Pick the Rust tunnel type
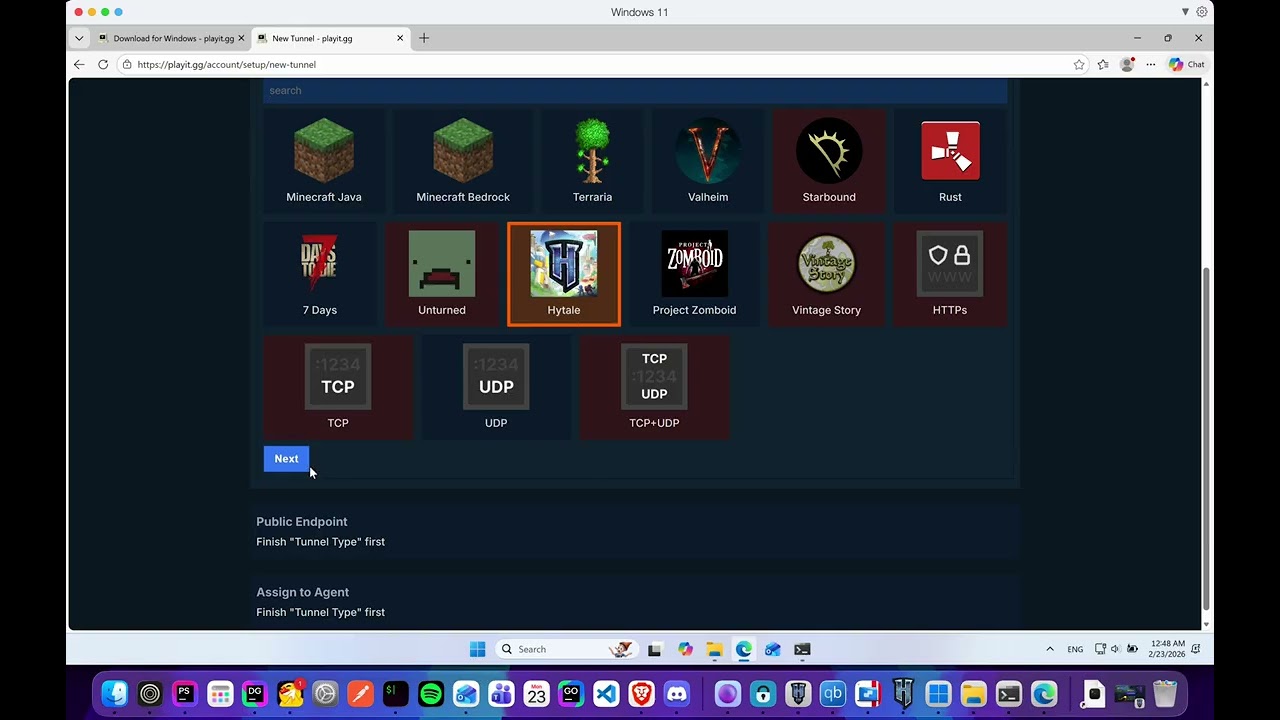This screenshot has height=720, width=1280. coord(950,162)
